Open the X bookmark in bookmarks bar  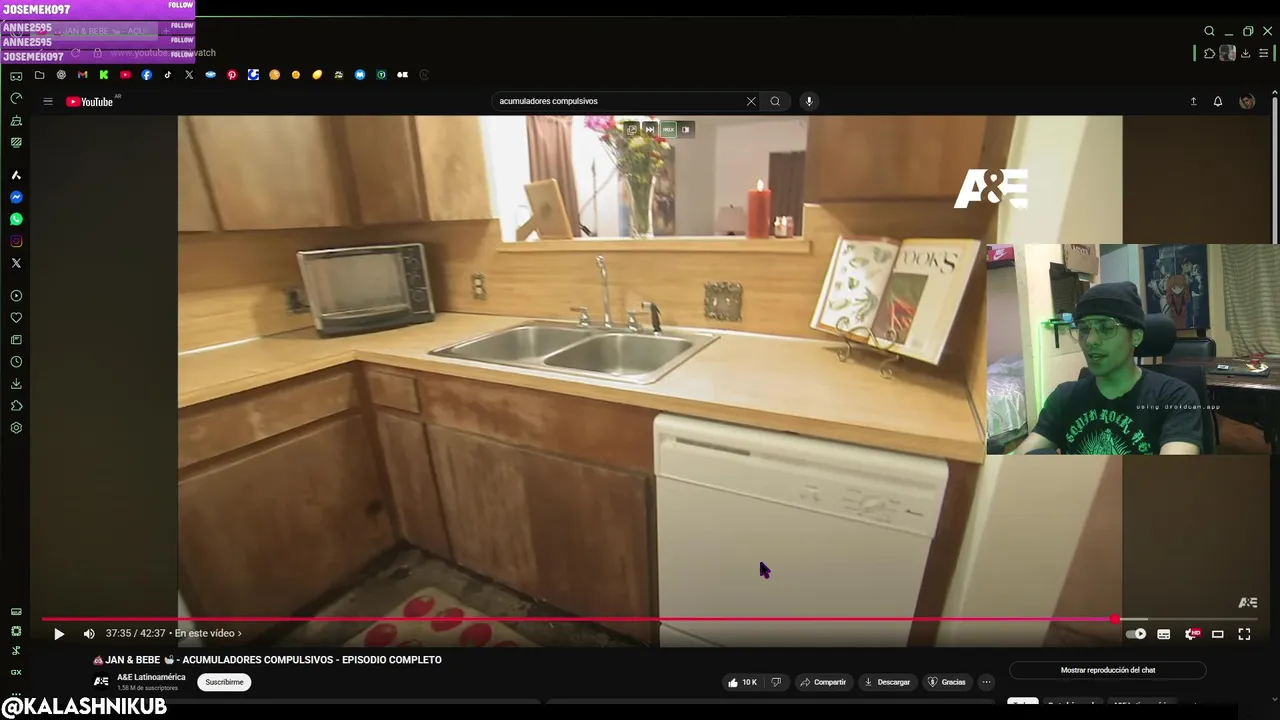pyautogui.click(x=189, y=75)
